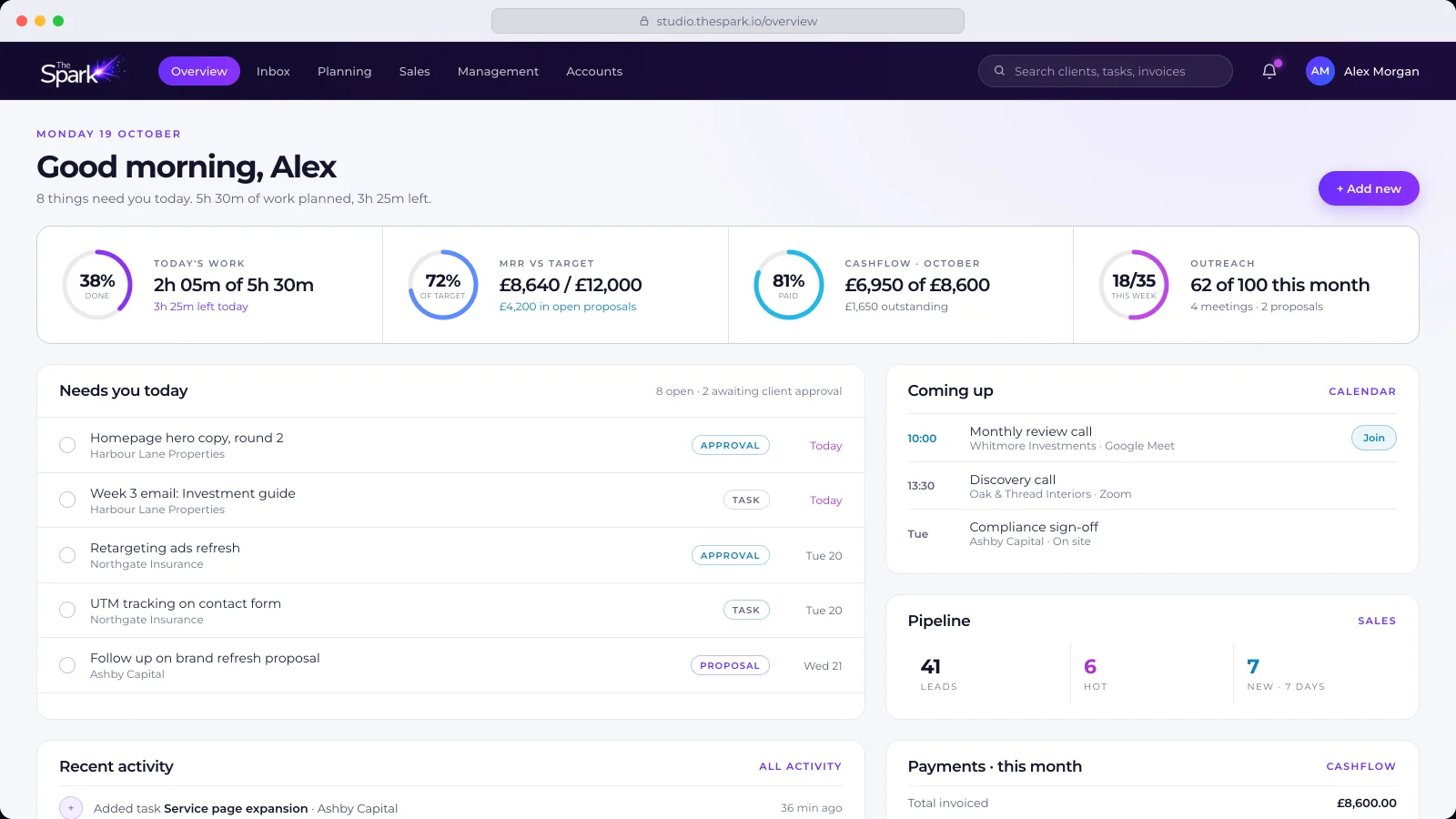Open the Inbox section
The image size is (1456, 819).
(x=273, y=71)
